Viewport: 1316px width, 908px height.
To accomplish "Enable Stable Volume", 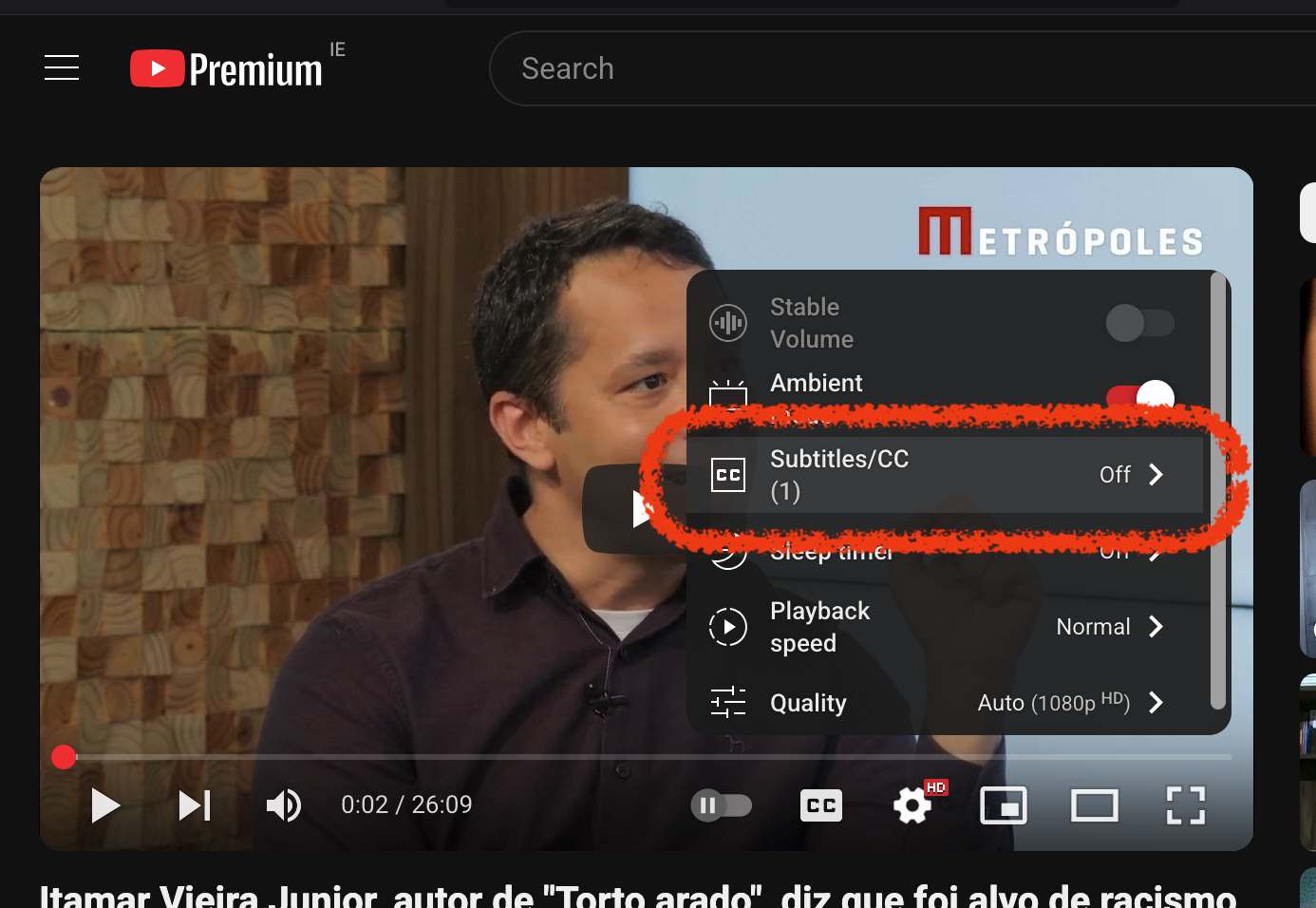I will click(1140, 323).
